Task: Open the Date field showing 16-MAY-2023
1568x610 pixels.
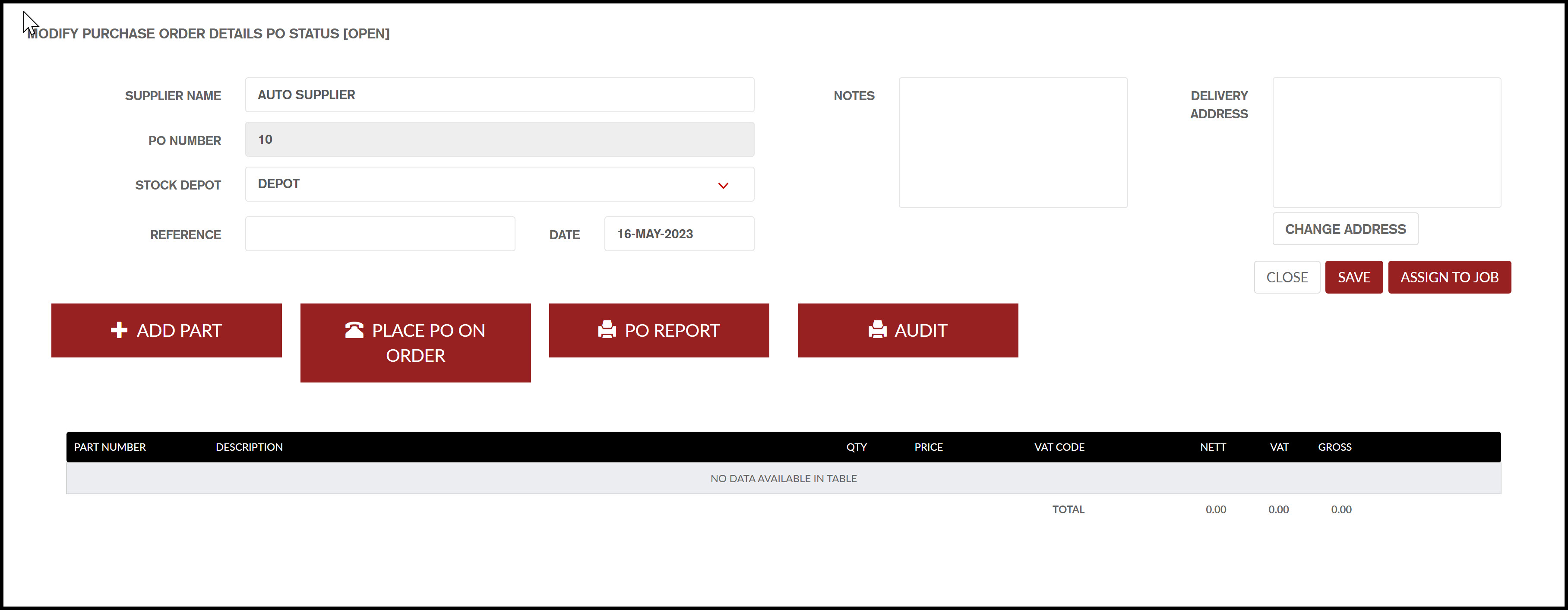Action: (x=679, y=234)
